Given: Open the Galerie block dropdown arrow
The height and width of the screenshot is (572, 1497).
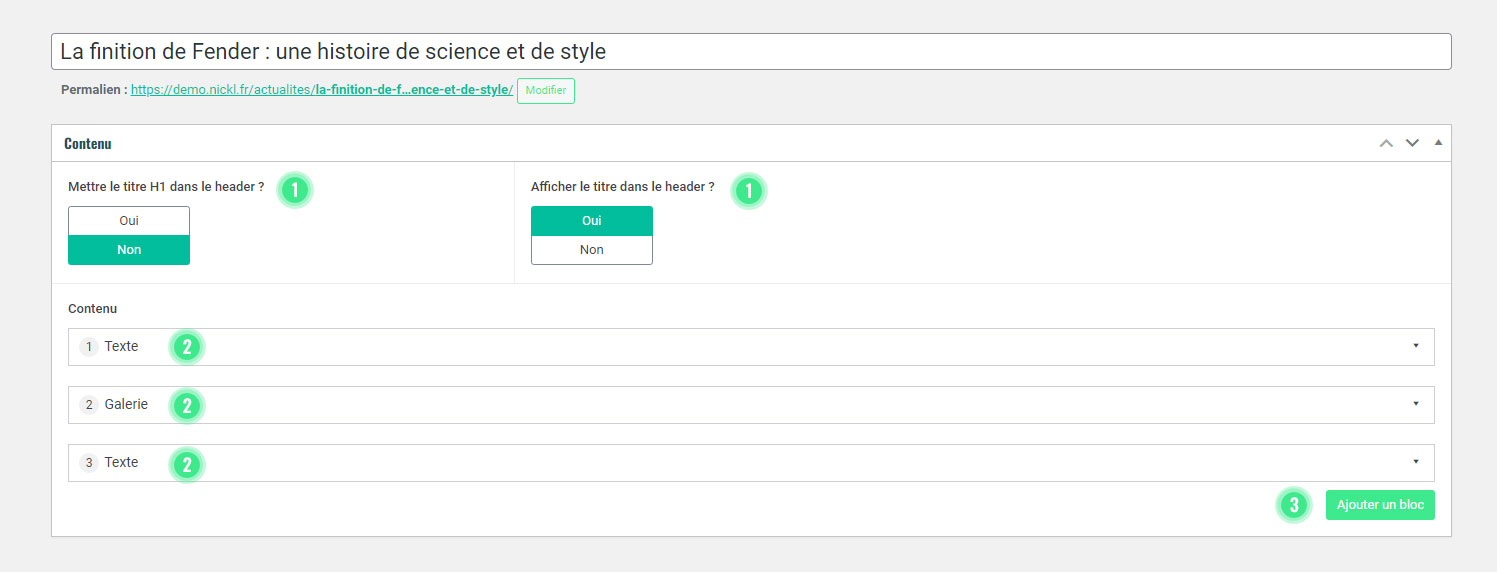Looking at the screenshot, I should 1416,404.
